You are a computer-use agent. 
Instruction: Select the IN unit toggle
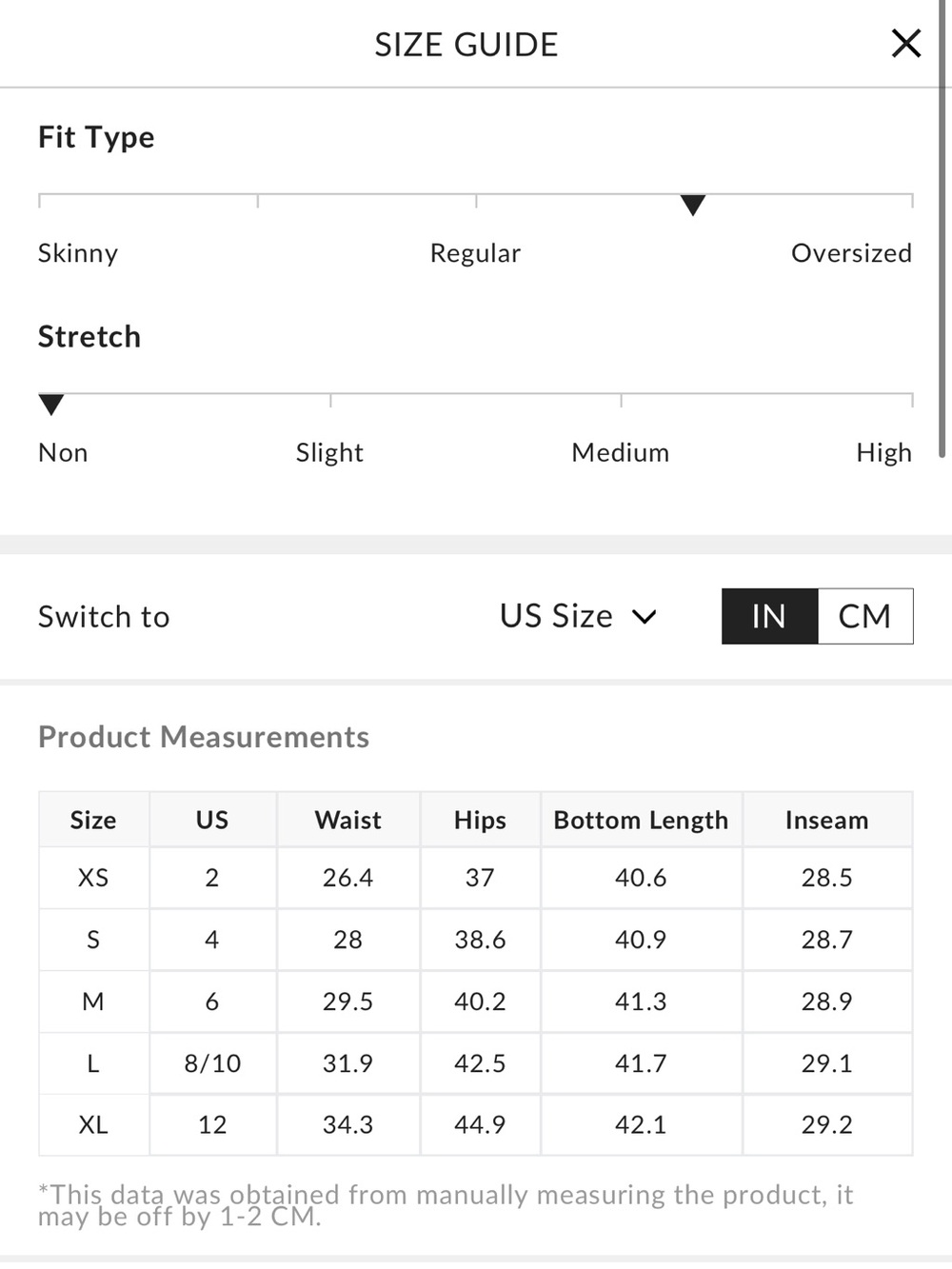pos(769,616)
